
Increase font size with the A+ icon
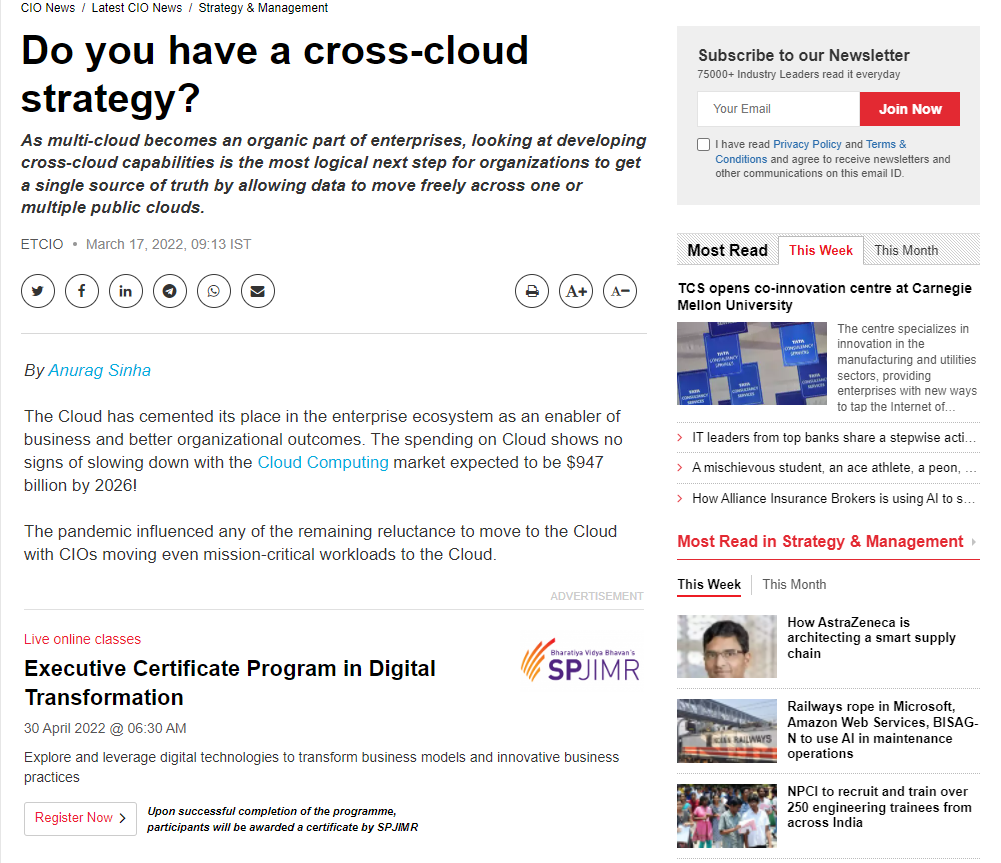pos(575,290)
